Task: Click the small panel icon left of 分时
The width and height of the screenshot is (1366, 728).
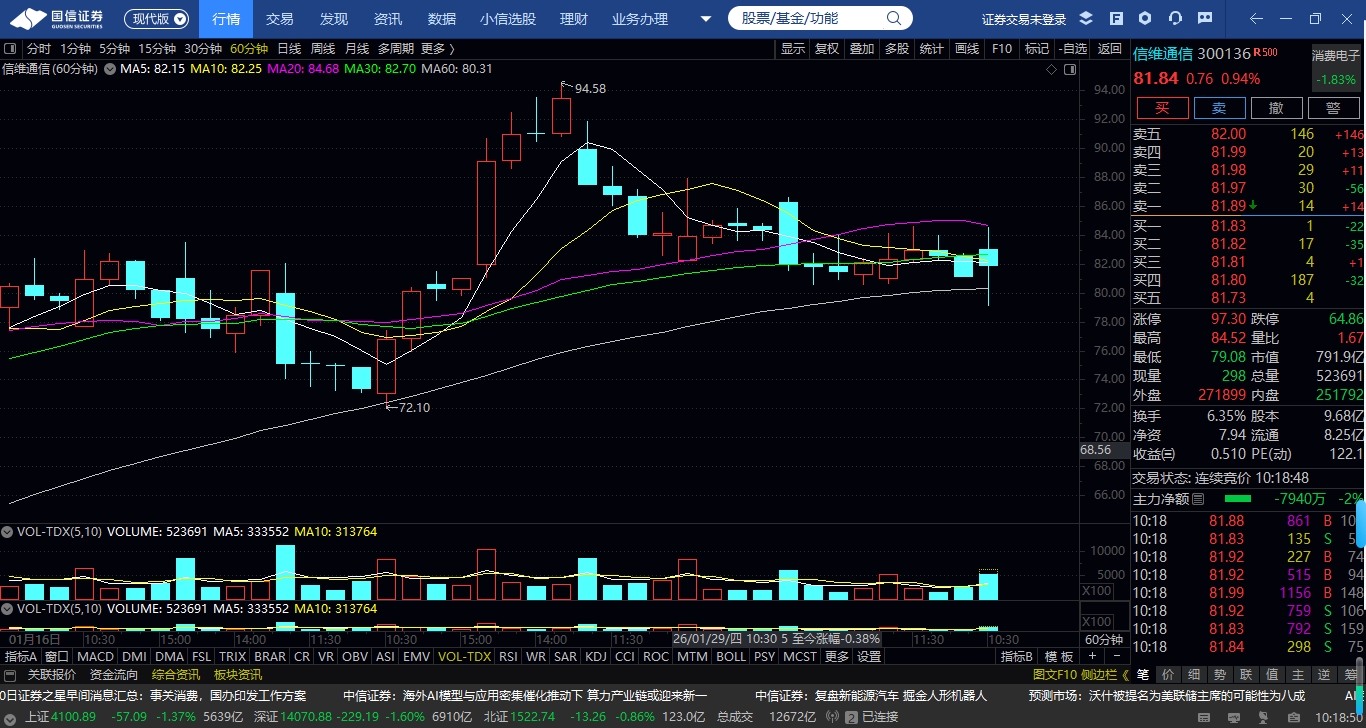Action: (10, 48)
